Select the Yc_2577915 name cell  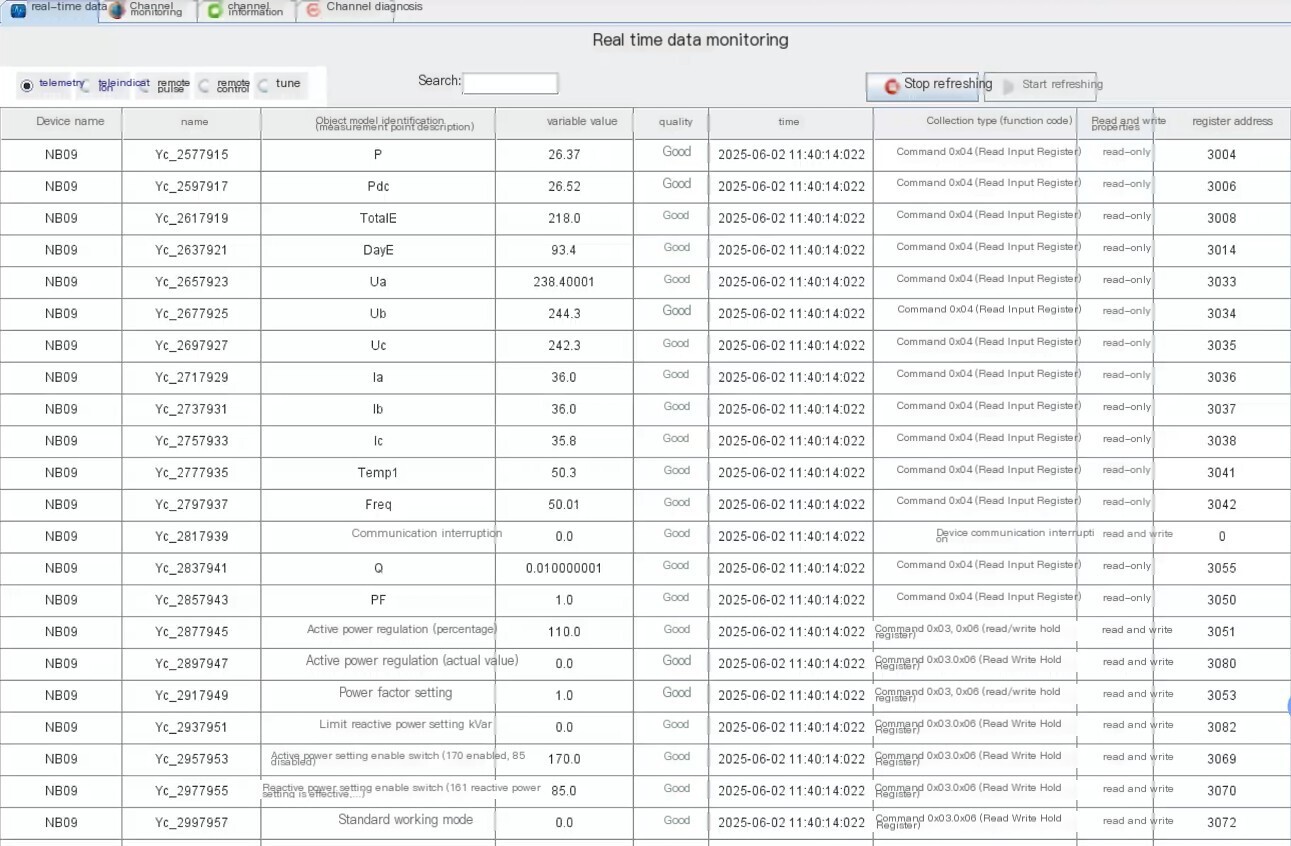tap(192, 155)
